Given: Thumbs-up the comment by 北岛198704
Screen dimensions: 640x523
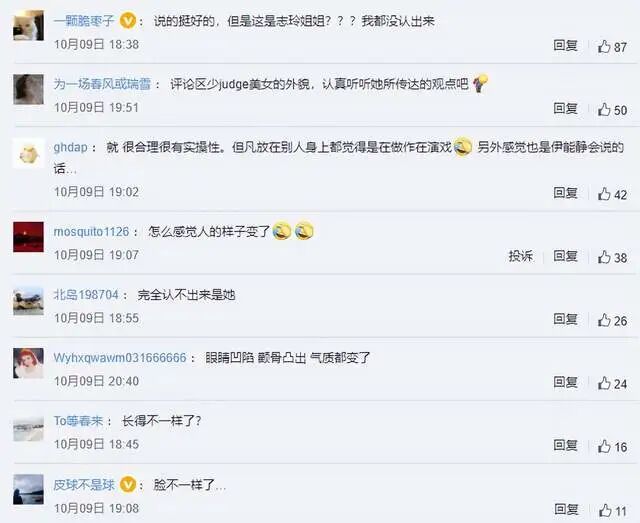Looking at the screenshot, I should (x=612, y=320).
